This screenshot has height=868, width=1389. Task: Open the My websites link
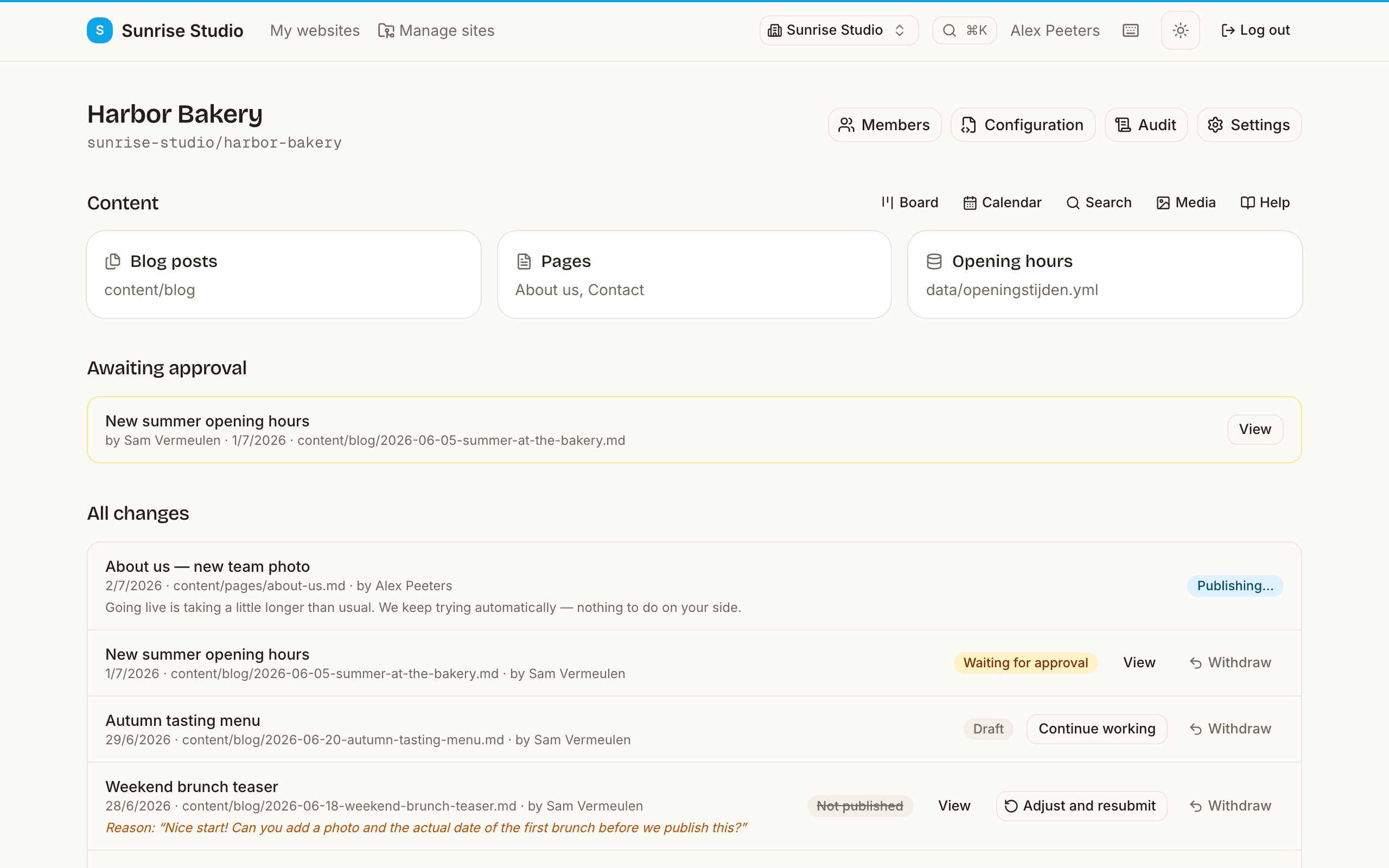tap(315, 30)
